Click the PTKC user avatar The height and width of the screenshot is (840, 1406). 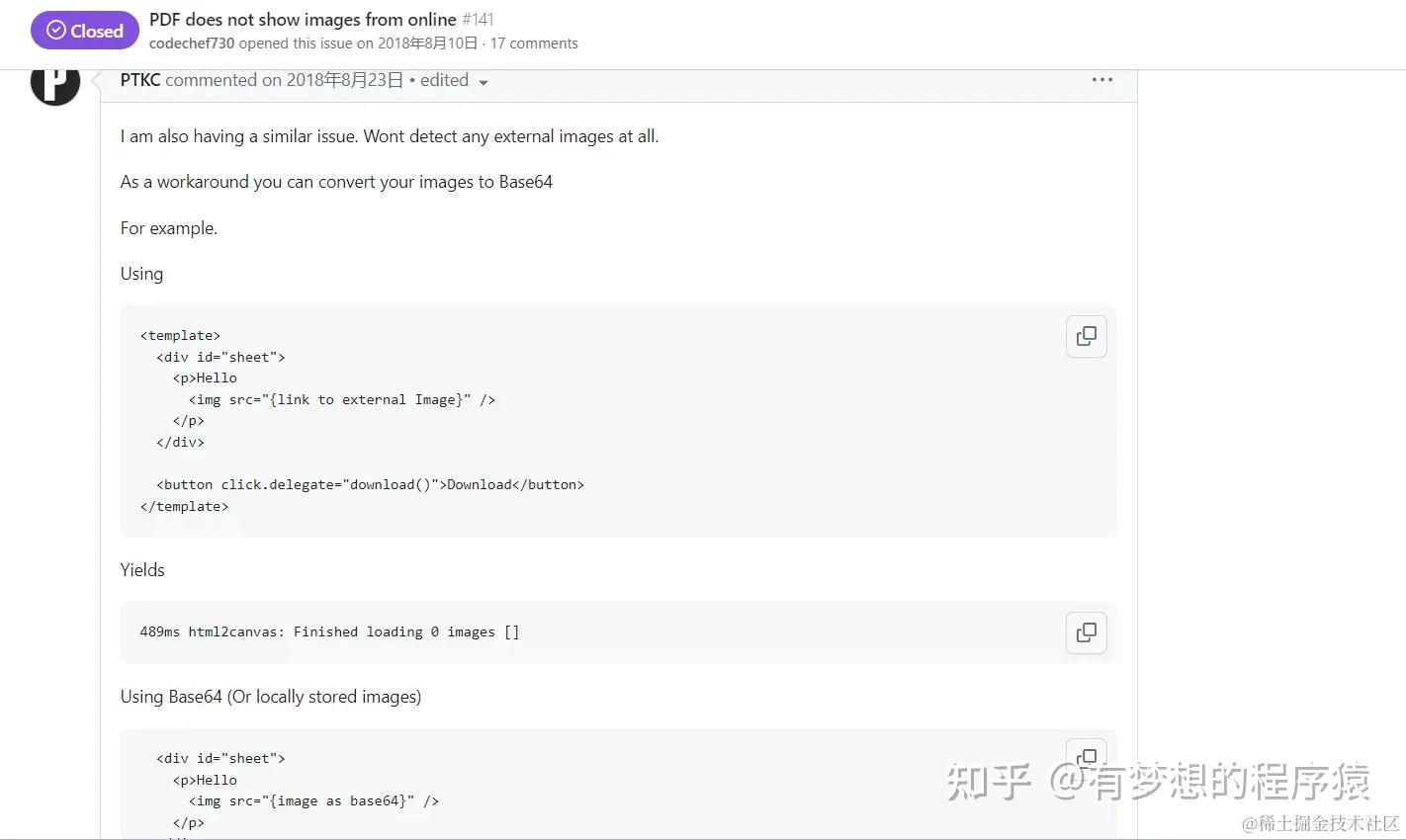[55, 83]
